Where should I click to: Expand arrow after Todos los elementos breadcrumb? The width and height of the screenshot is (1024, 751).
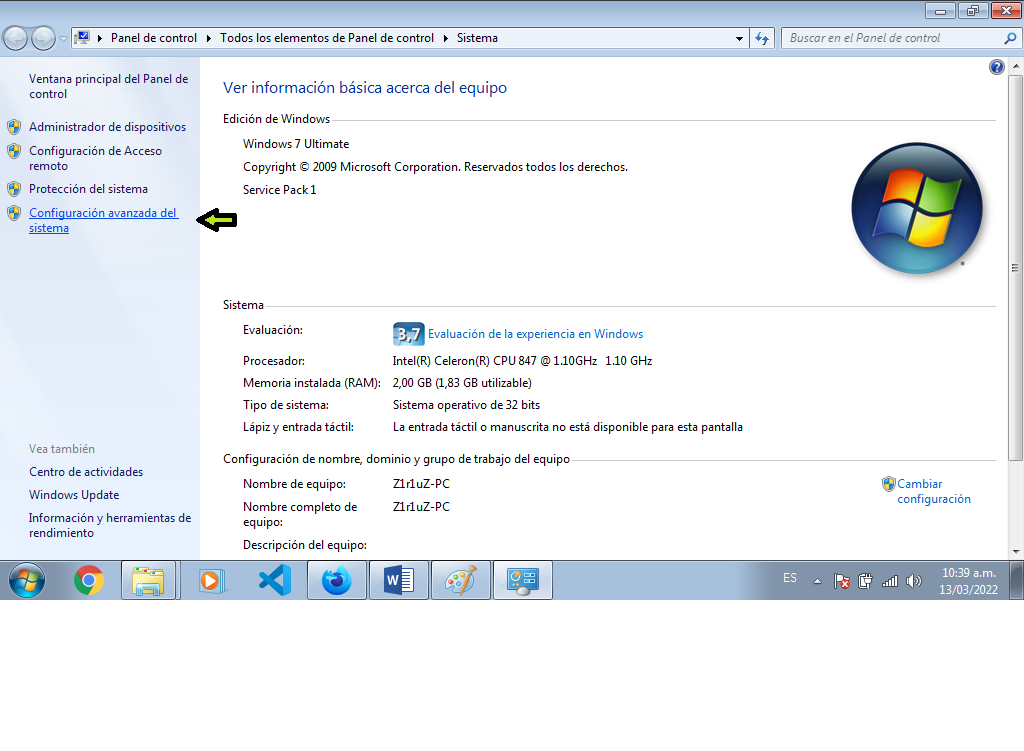445,39
